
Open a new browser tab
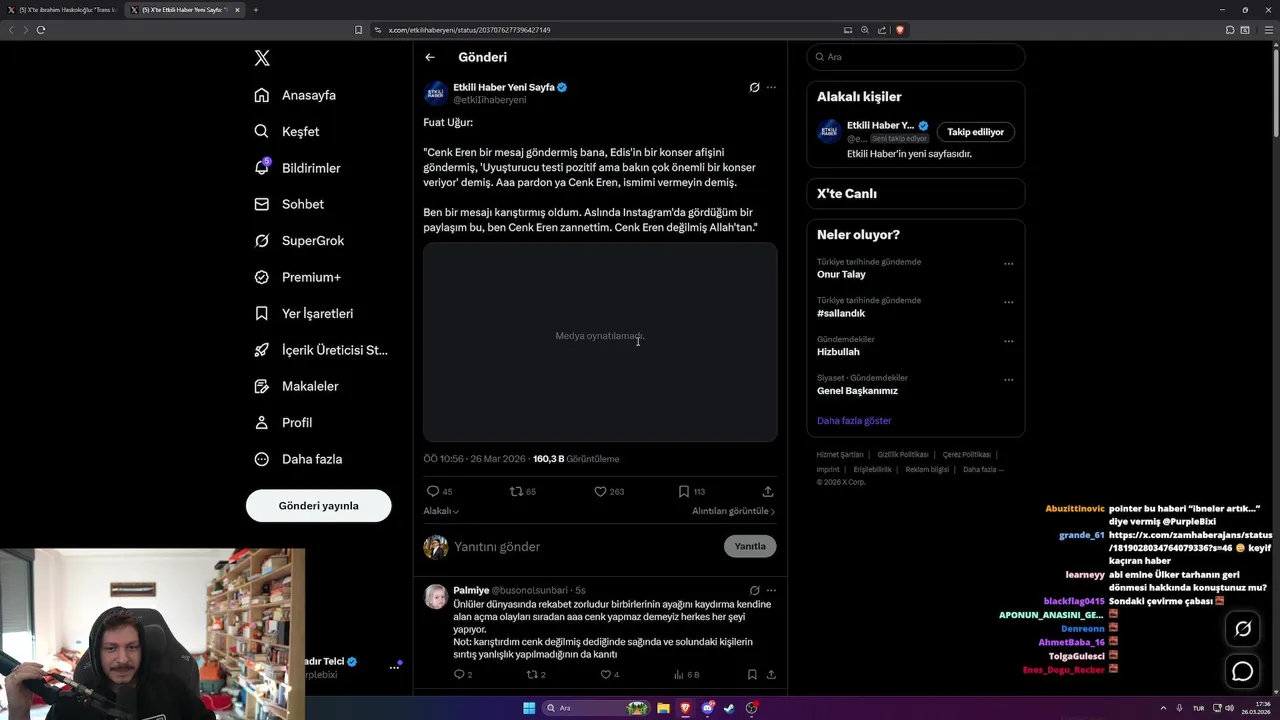tap(256, 10)
